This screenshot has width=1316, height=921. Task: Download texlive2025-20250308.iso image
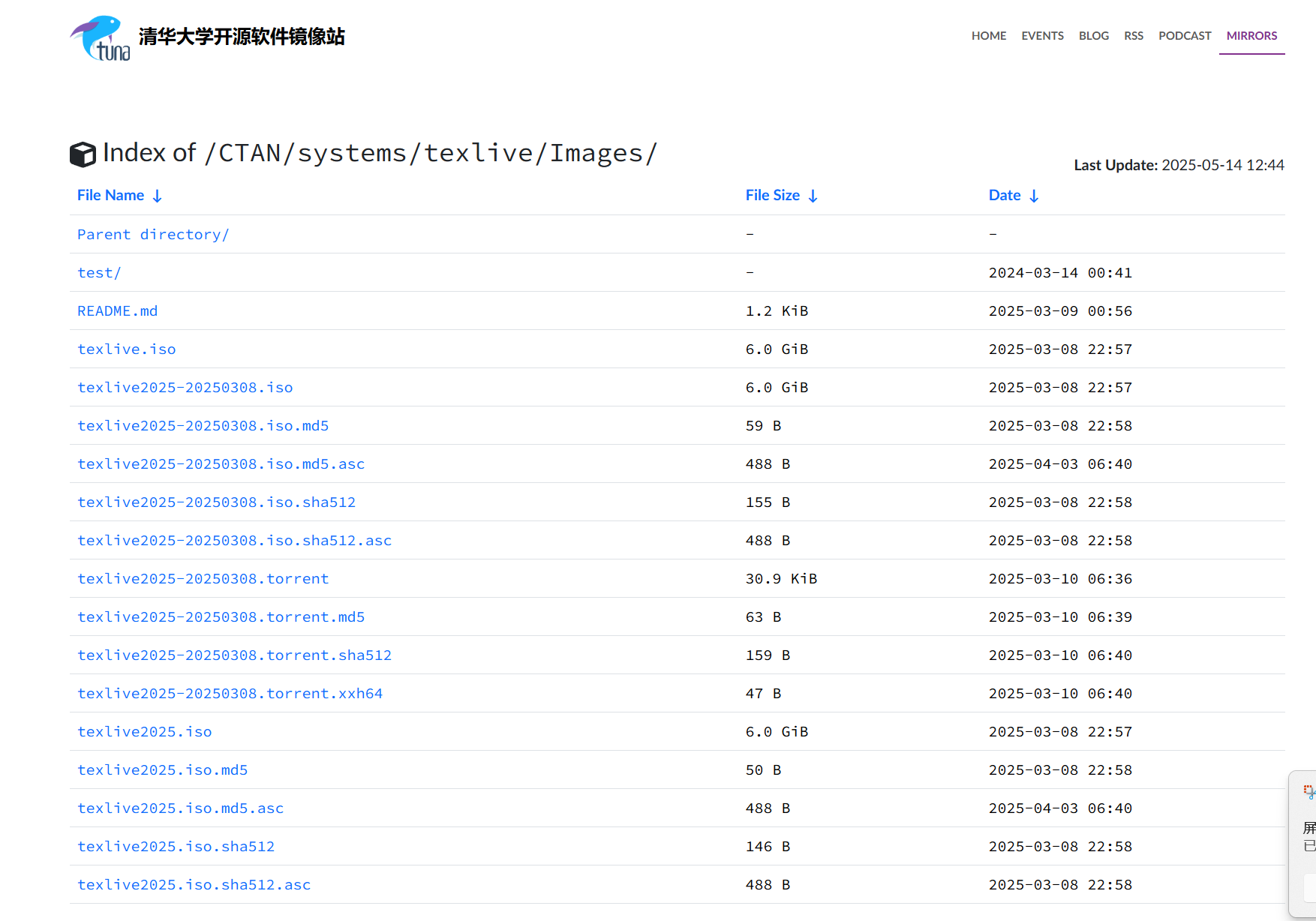[185, 388]
